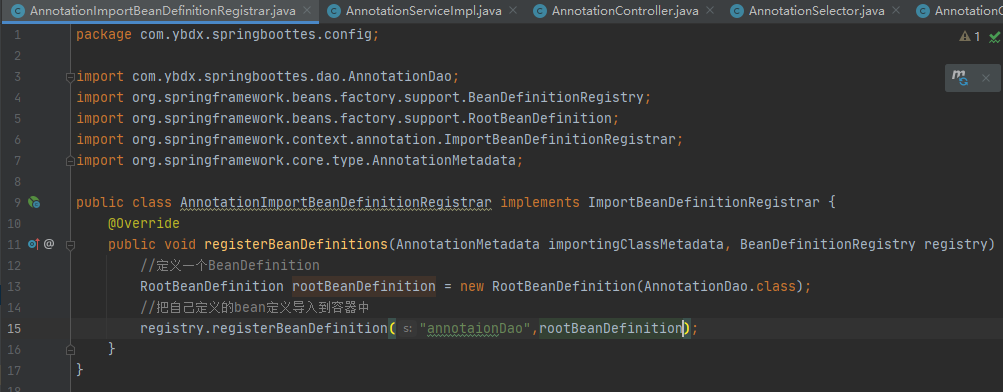Collapse the registerBeanDefinitions method fold on line 11

pyautogui.click(x=70, y=244)
